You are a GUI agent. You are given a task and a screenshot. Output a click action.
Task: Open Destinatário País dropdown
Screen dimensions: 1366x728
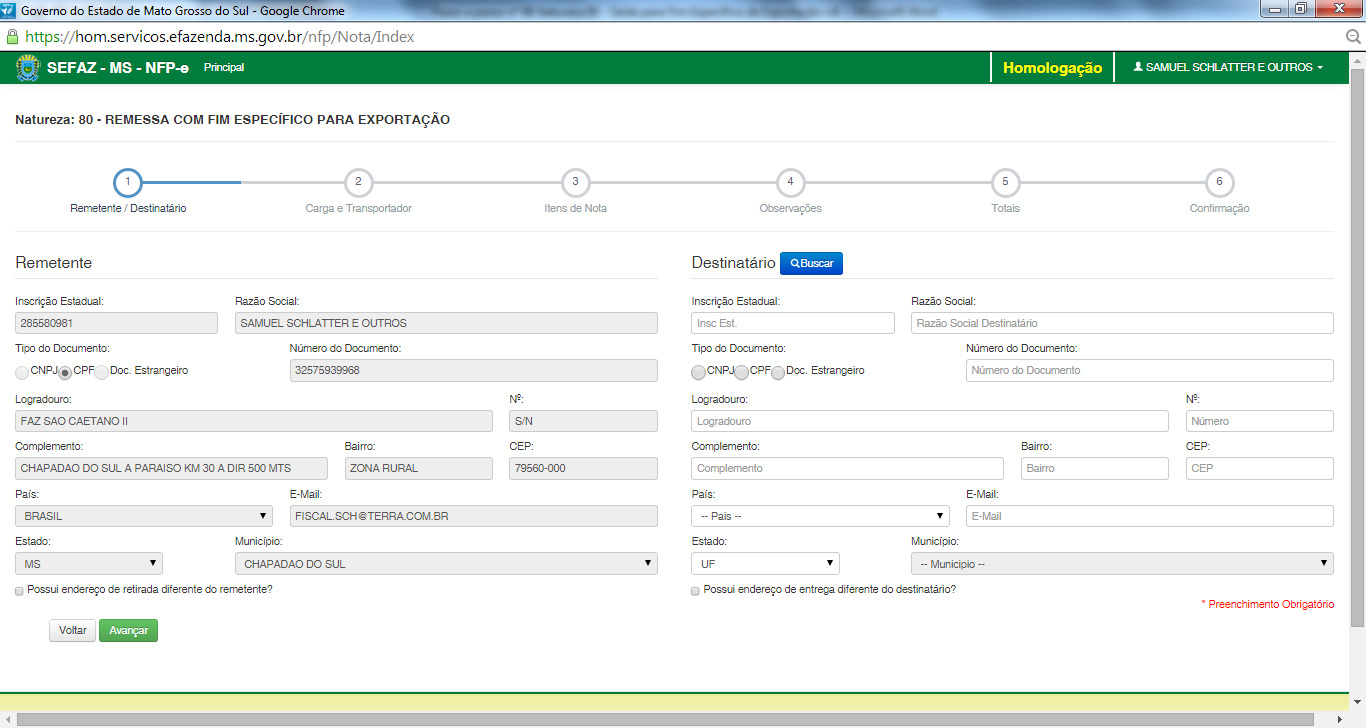click(820, 516)
